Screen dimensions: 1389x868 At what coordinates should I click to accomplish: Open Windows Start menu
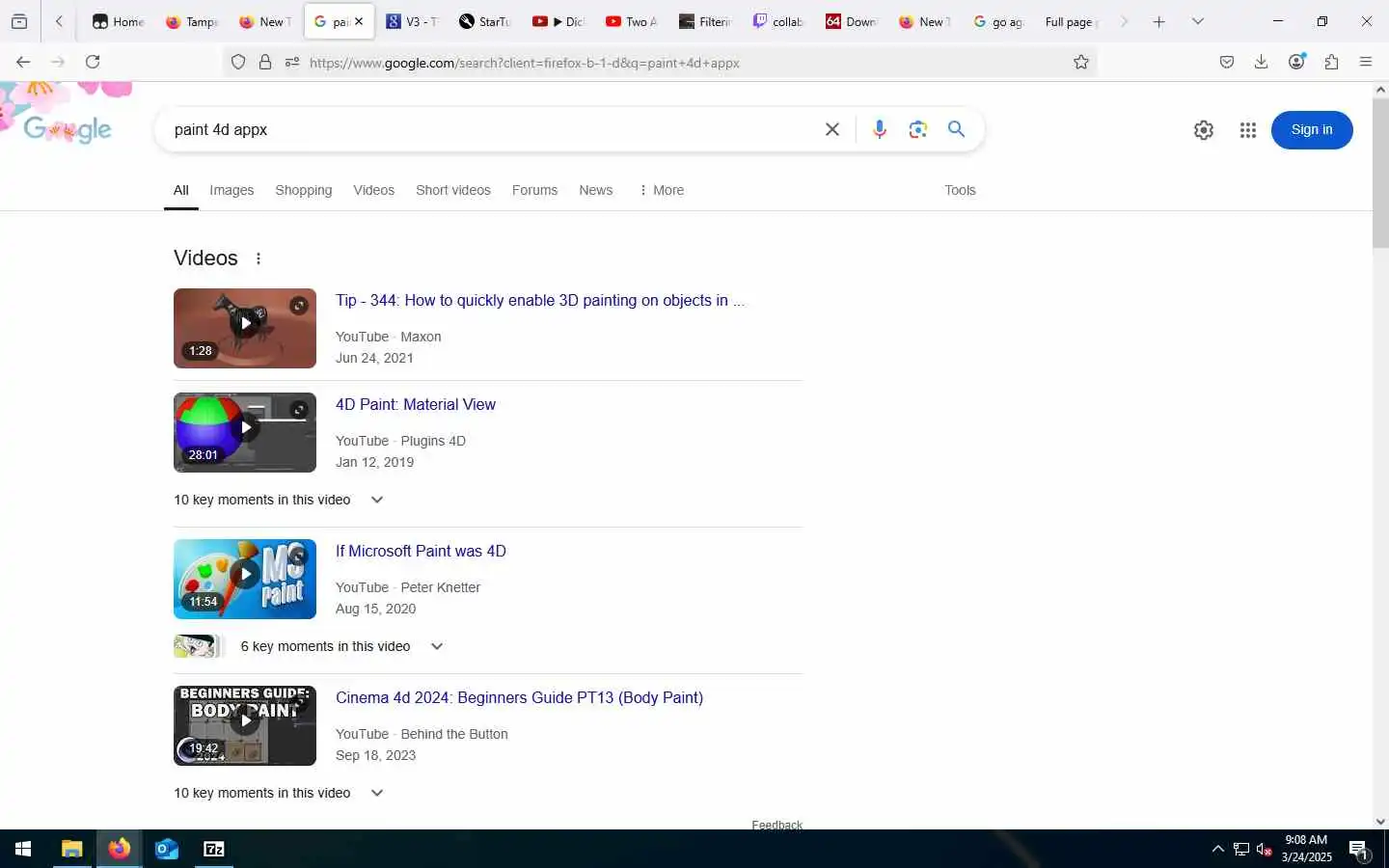(23, 849)
